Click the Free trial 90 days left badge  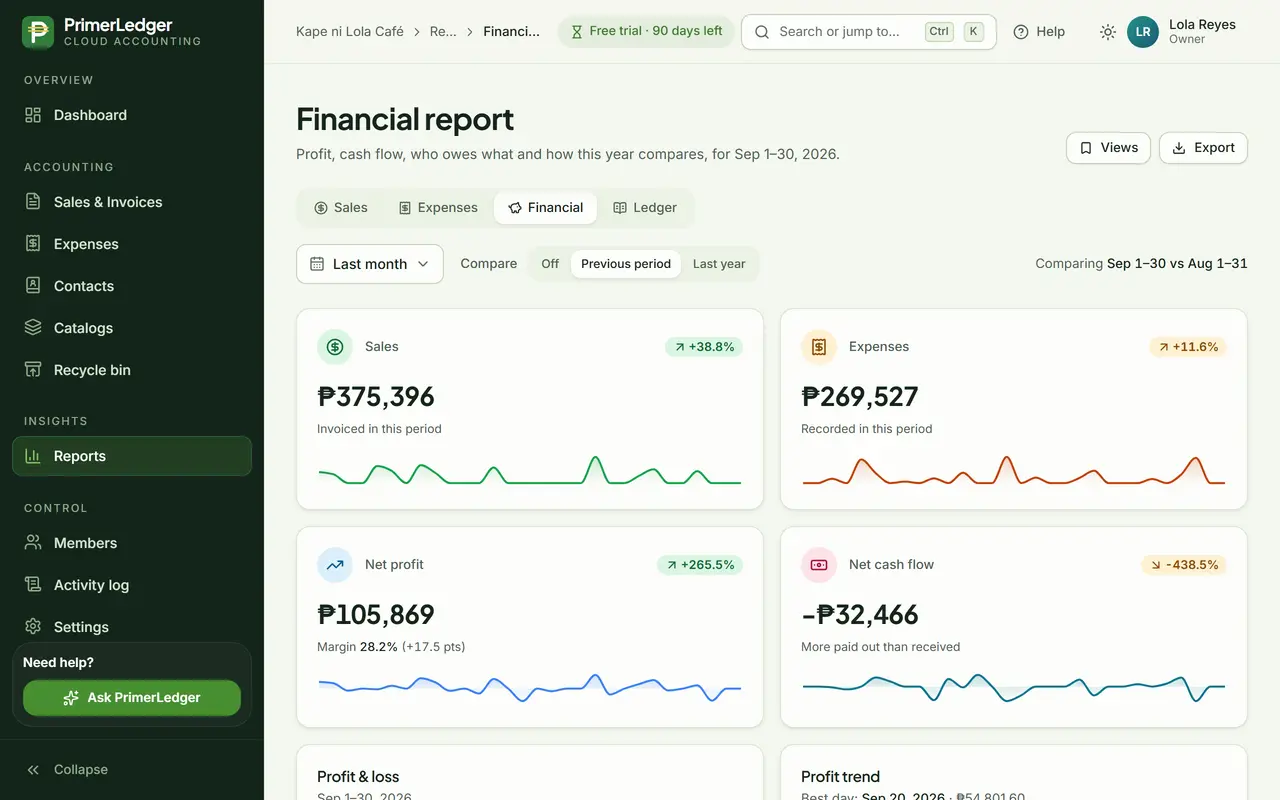(x=646, y=31)
